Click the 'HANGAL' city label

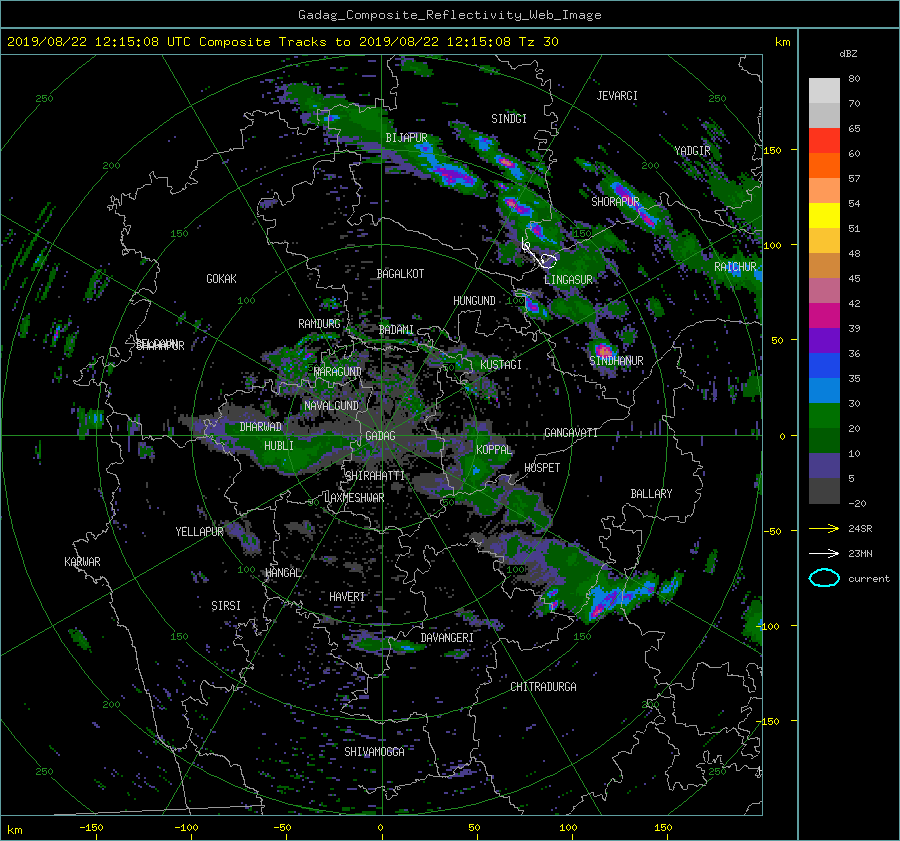click(283, 572)
